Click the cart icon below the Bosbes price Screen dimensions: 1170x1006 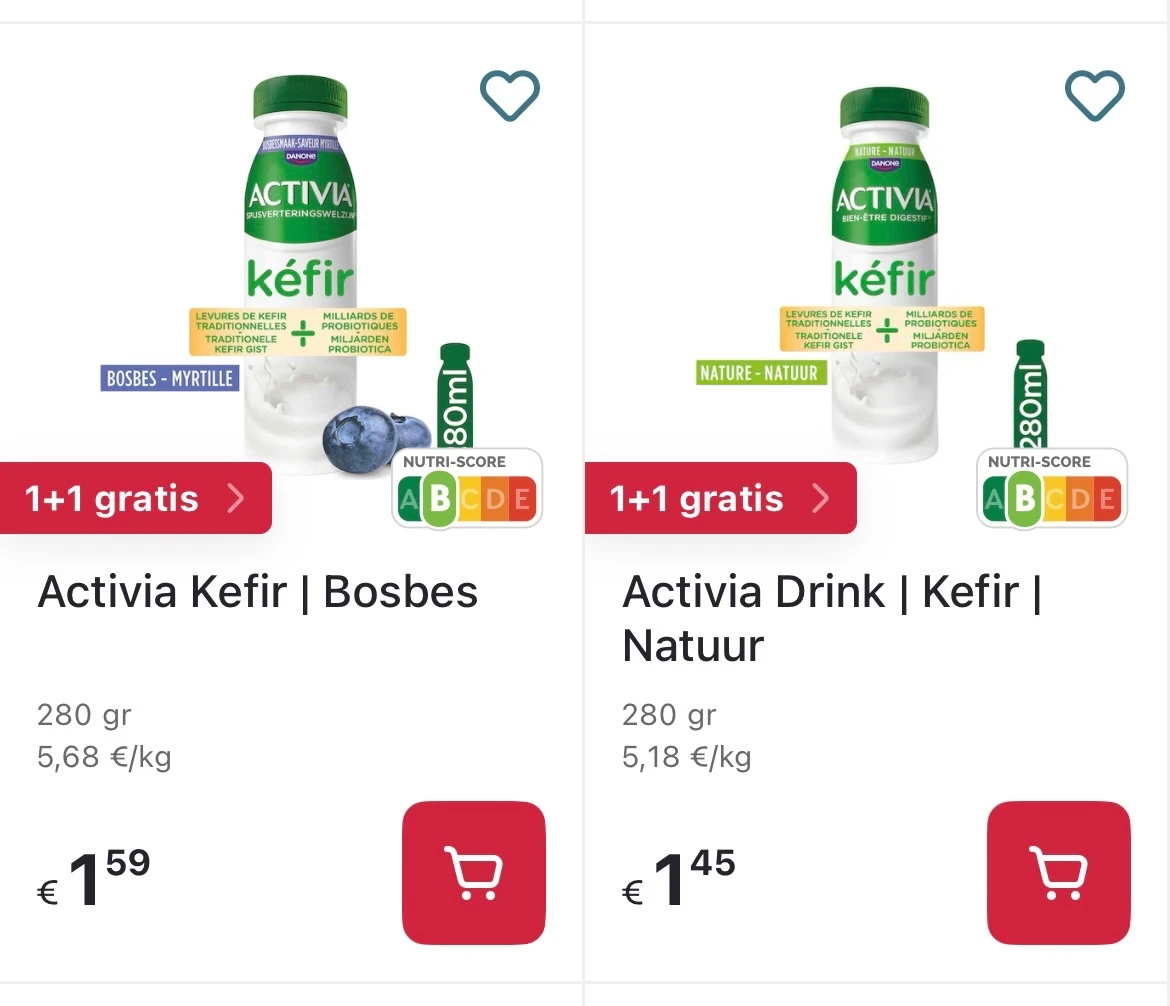(x=473, y=872)
